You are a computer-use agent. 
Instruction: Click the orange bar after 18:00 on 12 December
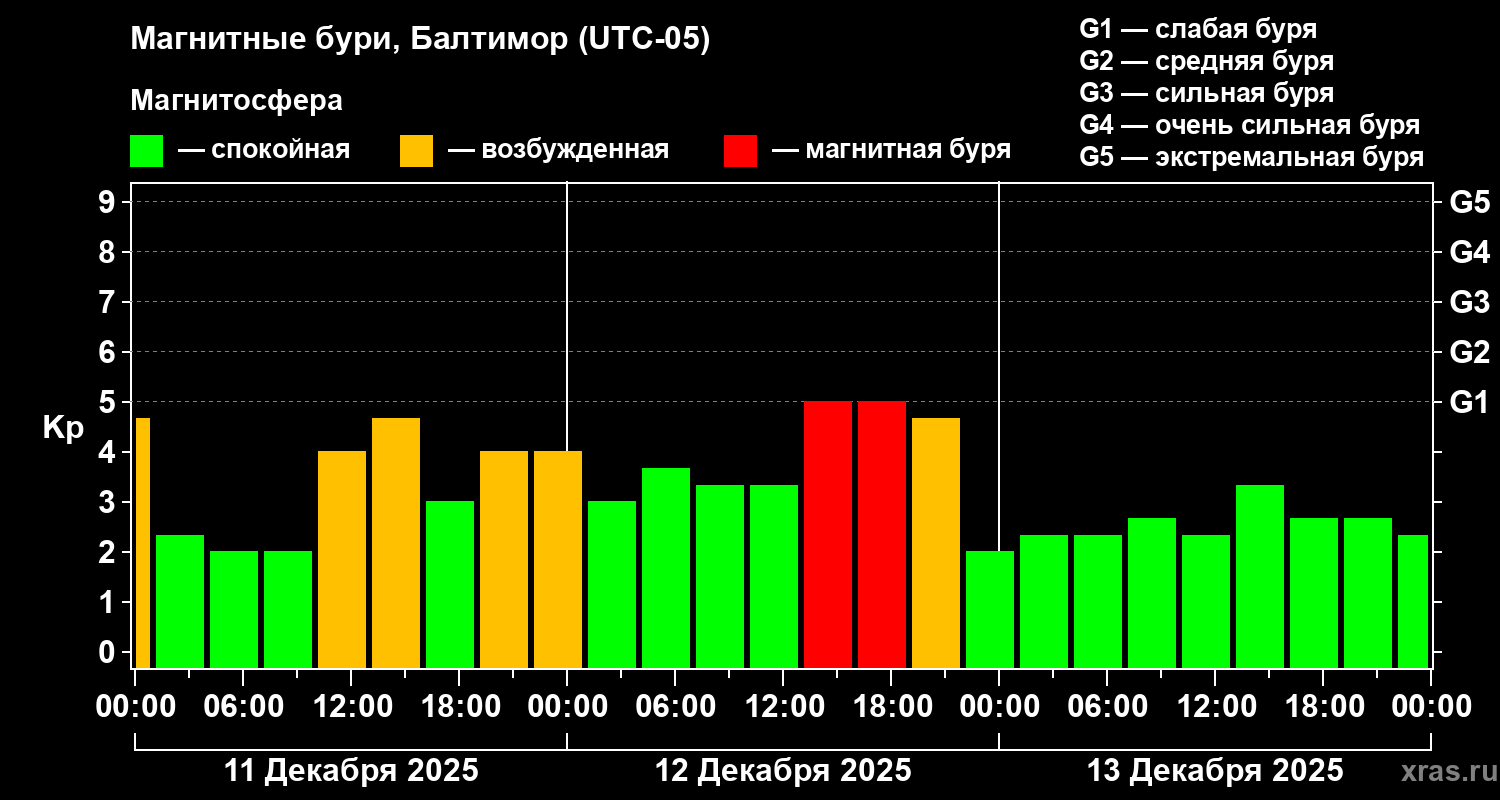pos(936,543)
